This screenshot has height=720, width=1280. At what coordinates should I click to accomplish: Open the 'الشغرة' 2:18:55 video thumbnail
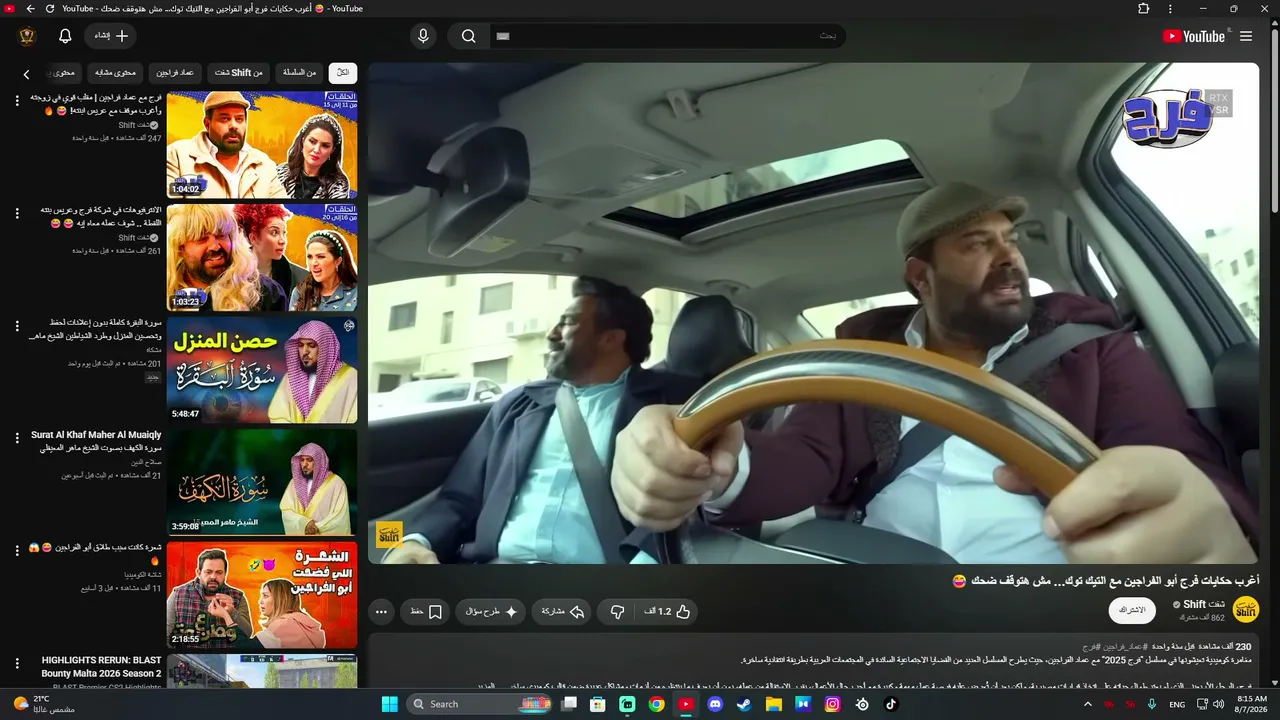pyautogui.click(x=262, y=595)
